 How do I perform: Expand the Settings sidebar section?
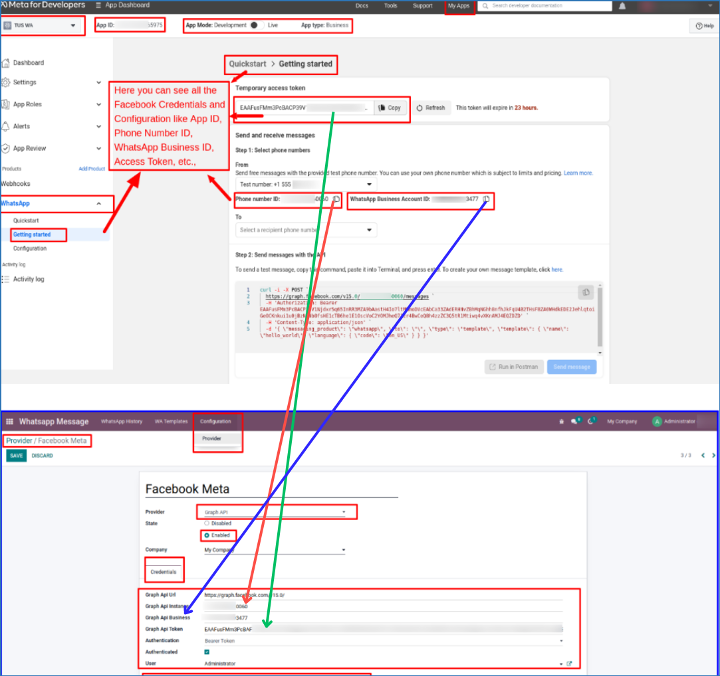coord(99,82)
